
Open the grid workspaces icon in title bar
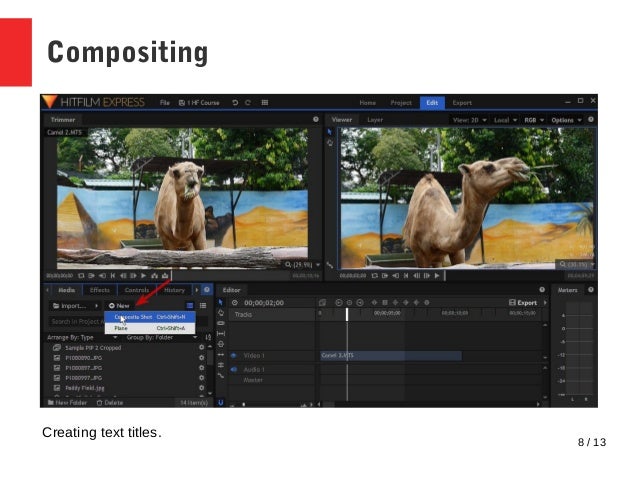point(264,103)
